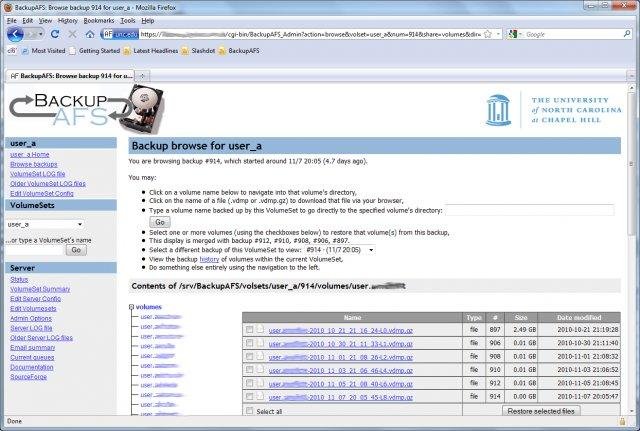
Task: Open the Server Status link
Action: coord(19,280)
